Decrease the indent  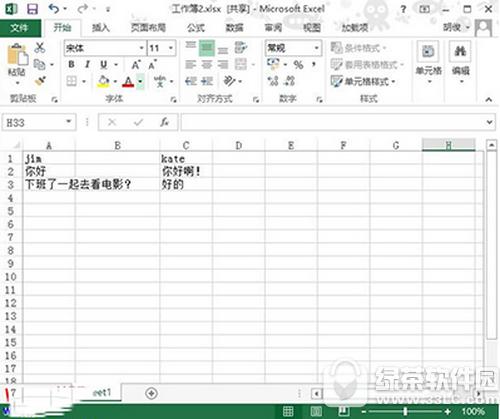click(x=191, y=81)
